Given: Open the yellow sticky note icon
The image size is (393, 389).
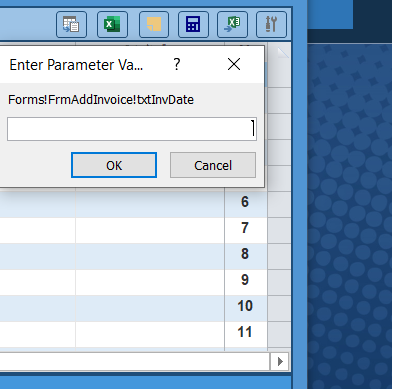Looking at the screenshot, I should 154,24.
